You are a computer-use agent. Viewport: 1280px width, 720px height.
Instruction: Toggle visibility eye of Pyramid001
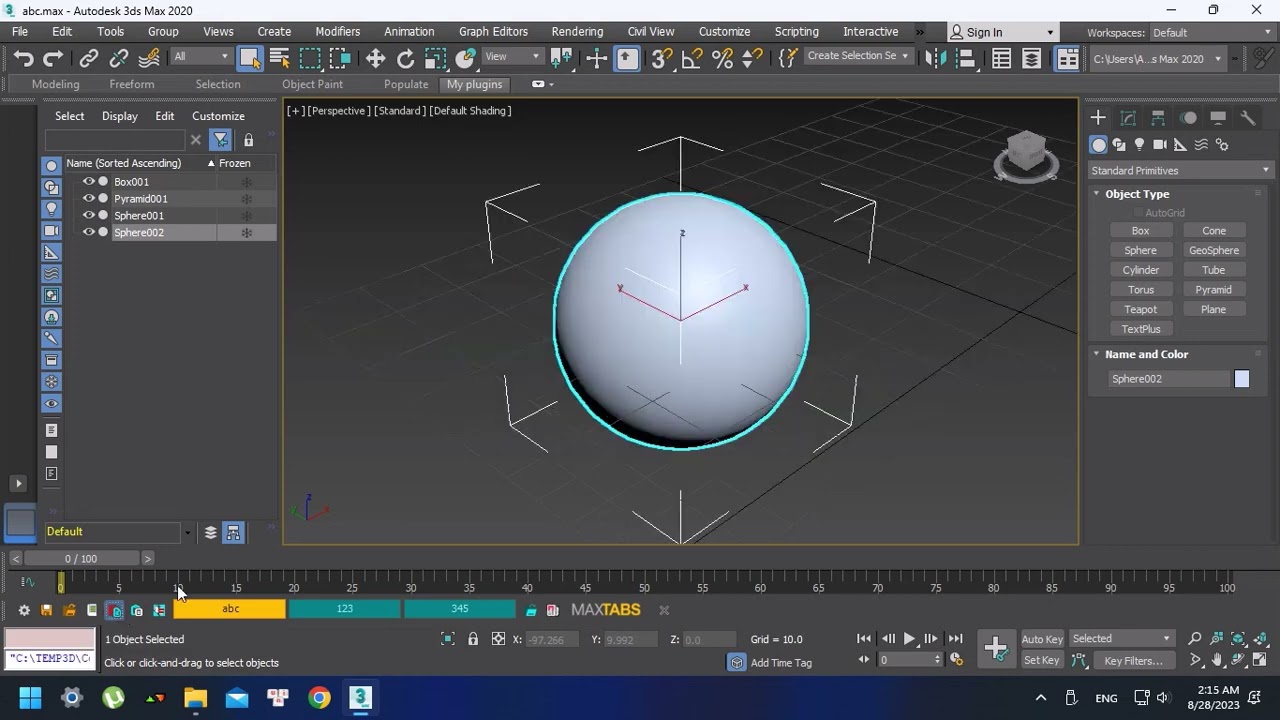coord(88,198)
